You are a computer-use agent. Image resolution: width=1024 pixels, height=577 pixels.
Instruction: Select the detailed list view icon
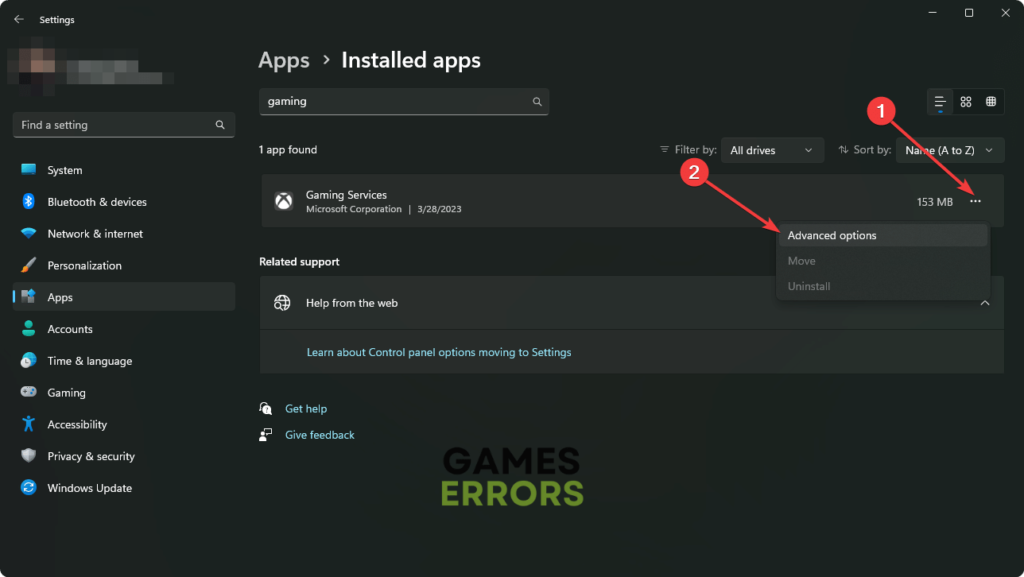point(940,101)
